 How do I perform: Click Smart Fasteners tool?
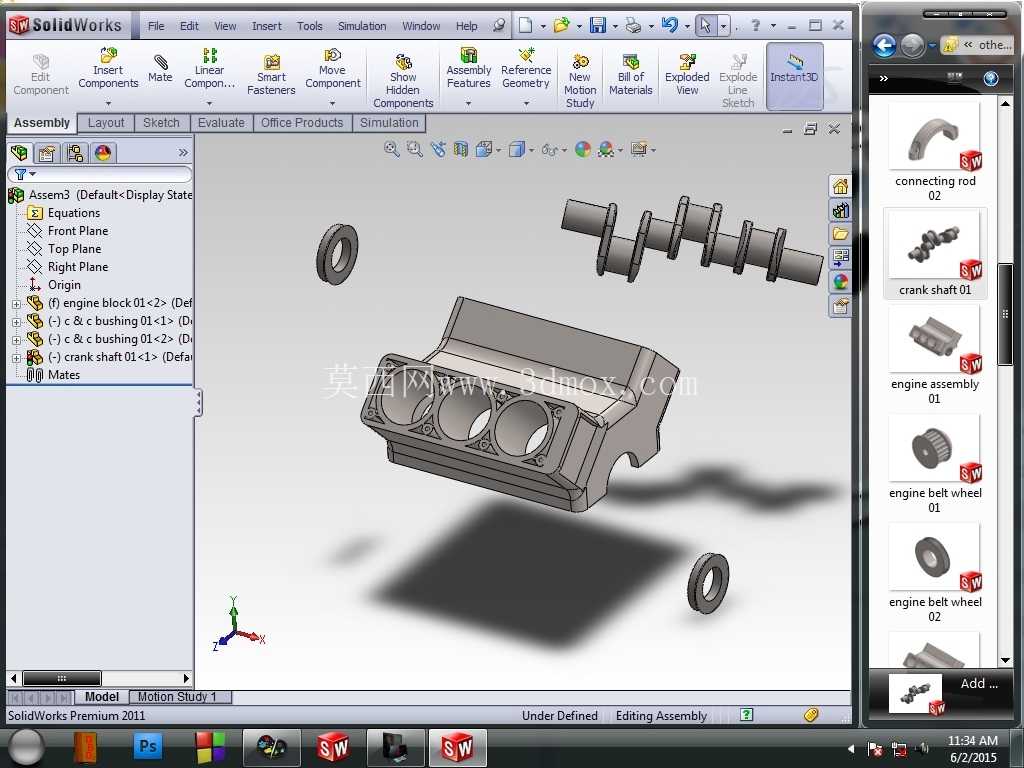pos(271,74)
